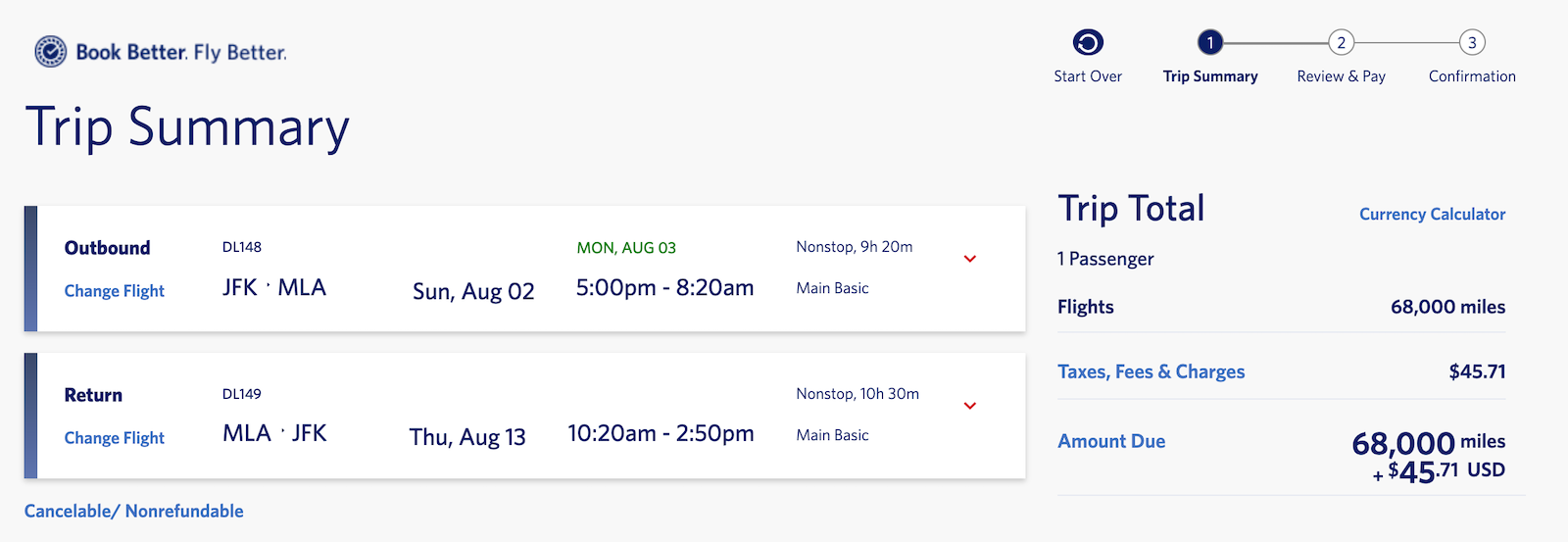Go to the Review & Pay step

click(1342, 76)
